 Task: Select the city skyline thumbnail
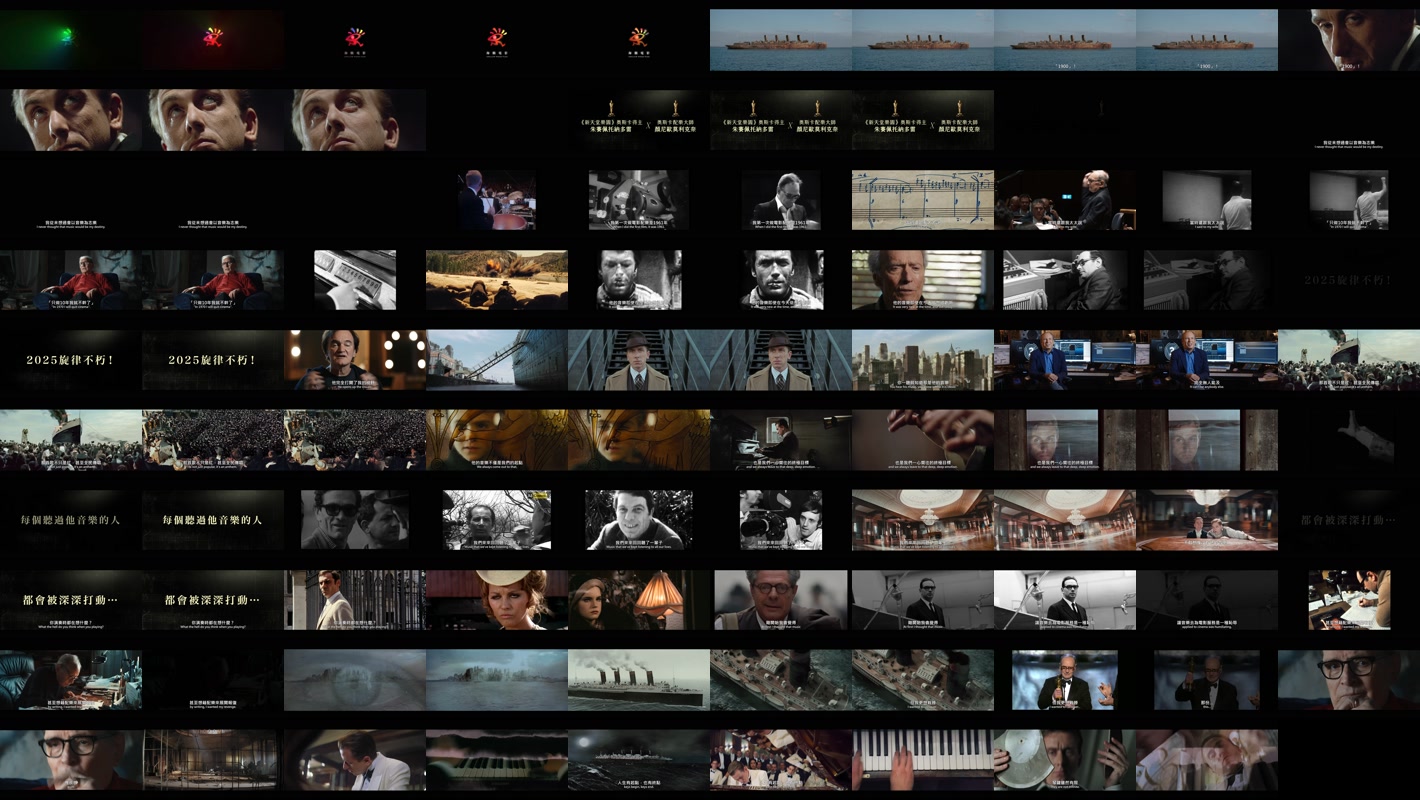click(922, 360)
